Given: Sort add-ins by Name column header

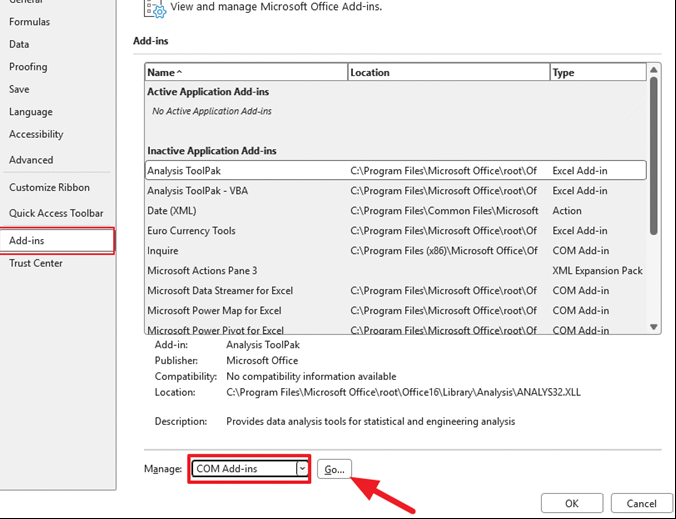Looking at the screenshot, I should (246, 72).
